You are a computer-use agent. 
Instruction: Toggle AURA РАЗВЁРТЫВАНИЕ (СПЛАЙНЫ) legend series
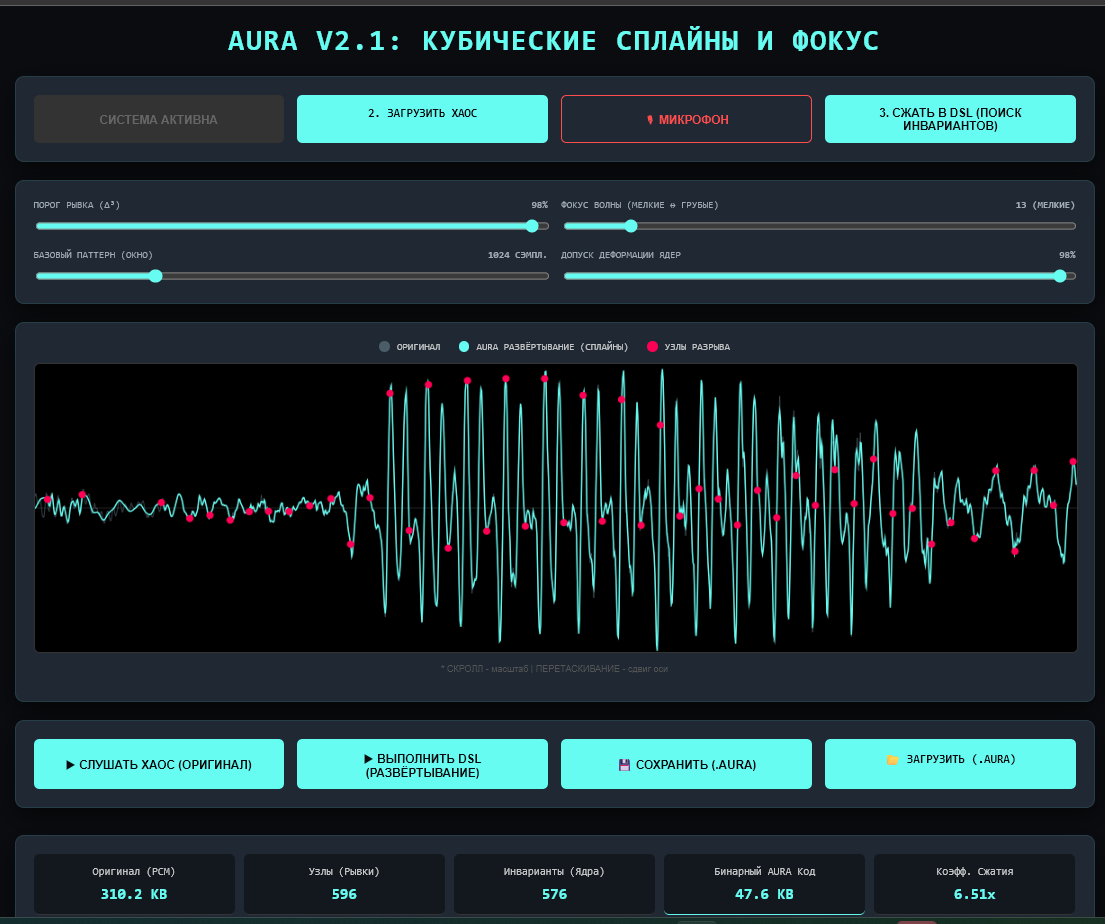(x=464, y=347)
